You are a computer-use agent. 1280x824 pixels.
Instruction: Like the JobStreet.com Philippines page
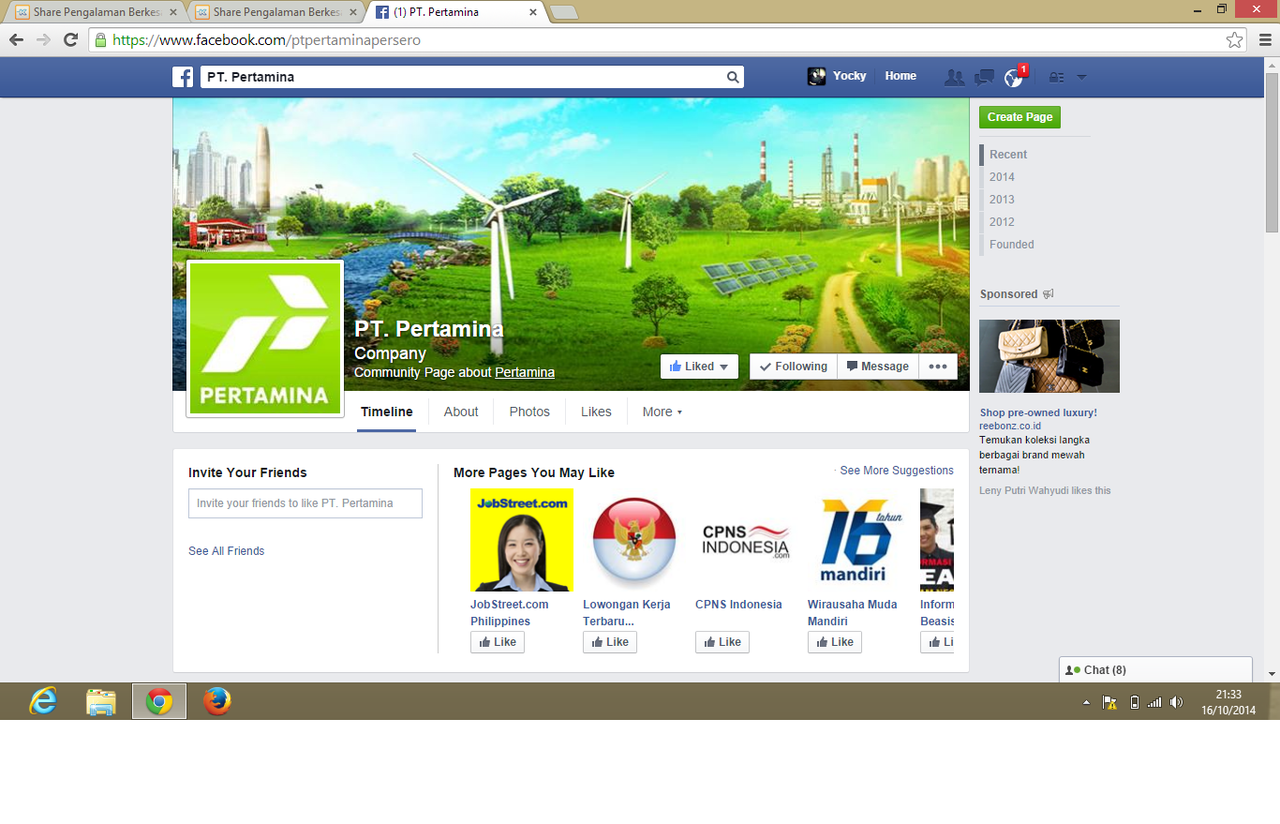[x=497, y=642]
